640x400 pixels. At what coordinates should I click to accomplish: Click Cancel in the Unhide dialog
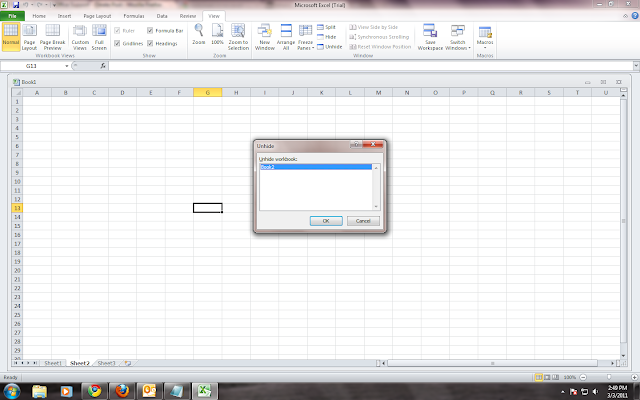click(363, 221)
